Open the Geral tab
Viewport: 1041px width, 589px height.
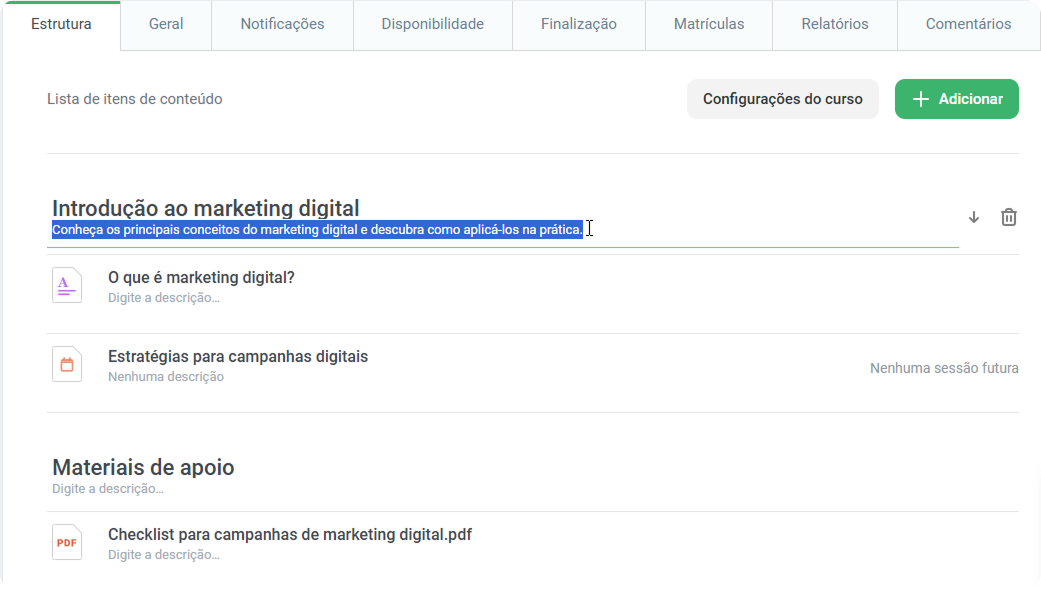166,24
